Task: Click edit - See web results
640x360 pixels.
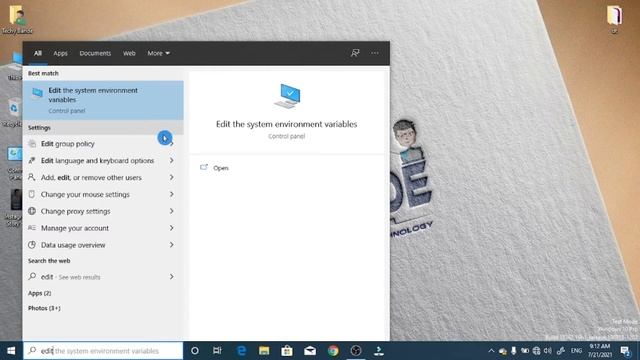Action: 71,277
